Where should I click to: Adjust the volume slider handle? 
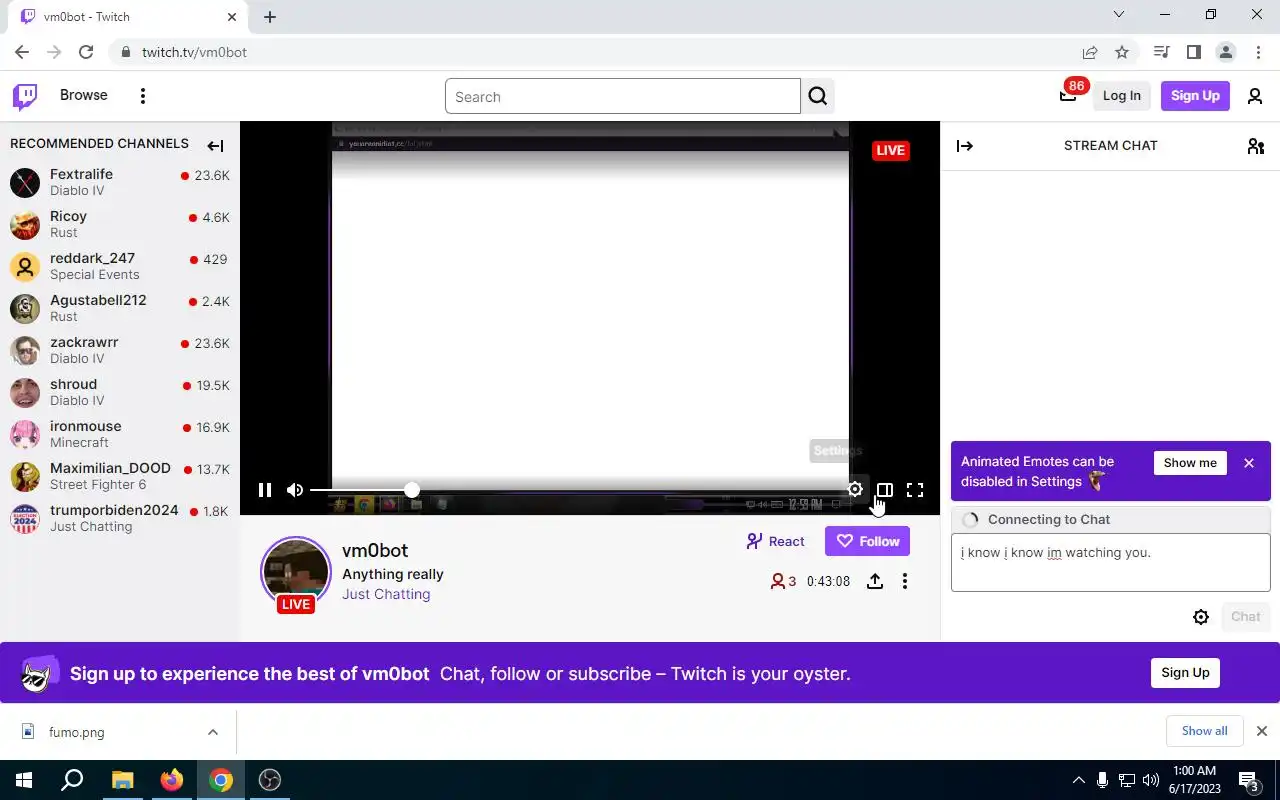point(411,490)
